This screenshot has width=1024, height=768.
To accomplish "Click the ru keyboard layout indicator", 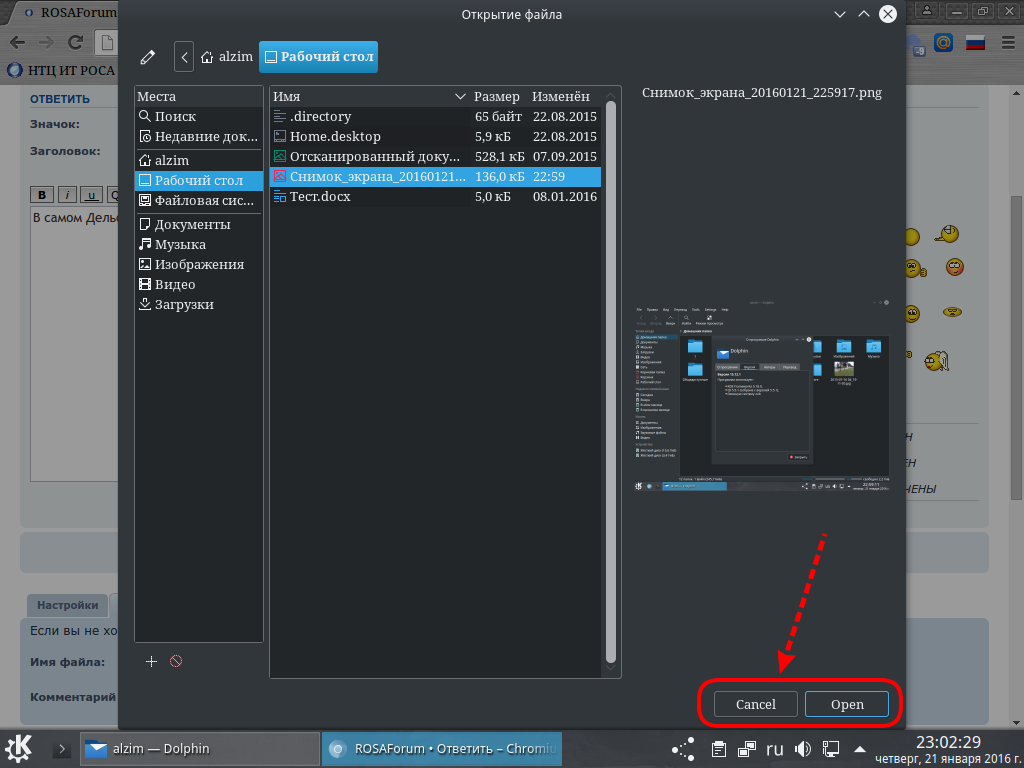I will (775, 748).
